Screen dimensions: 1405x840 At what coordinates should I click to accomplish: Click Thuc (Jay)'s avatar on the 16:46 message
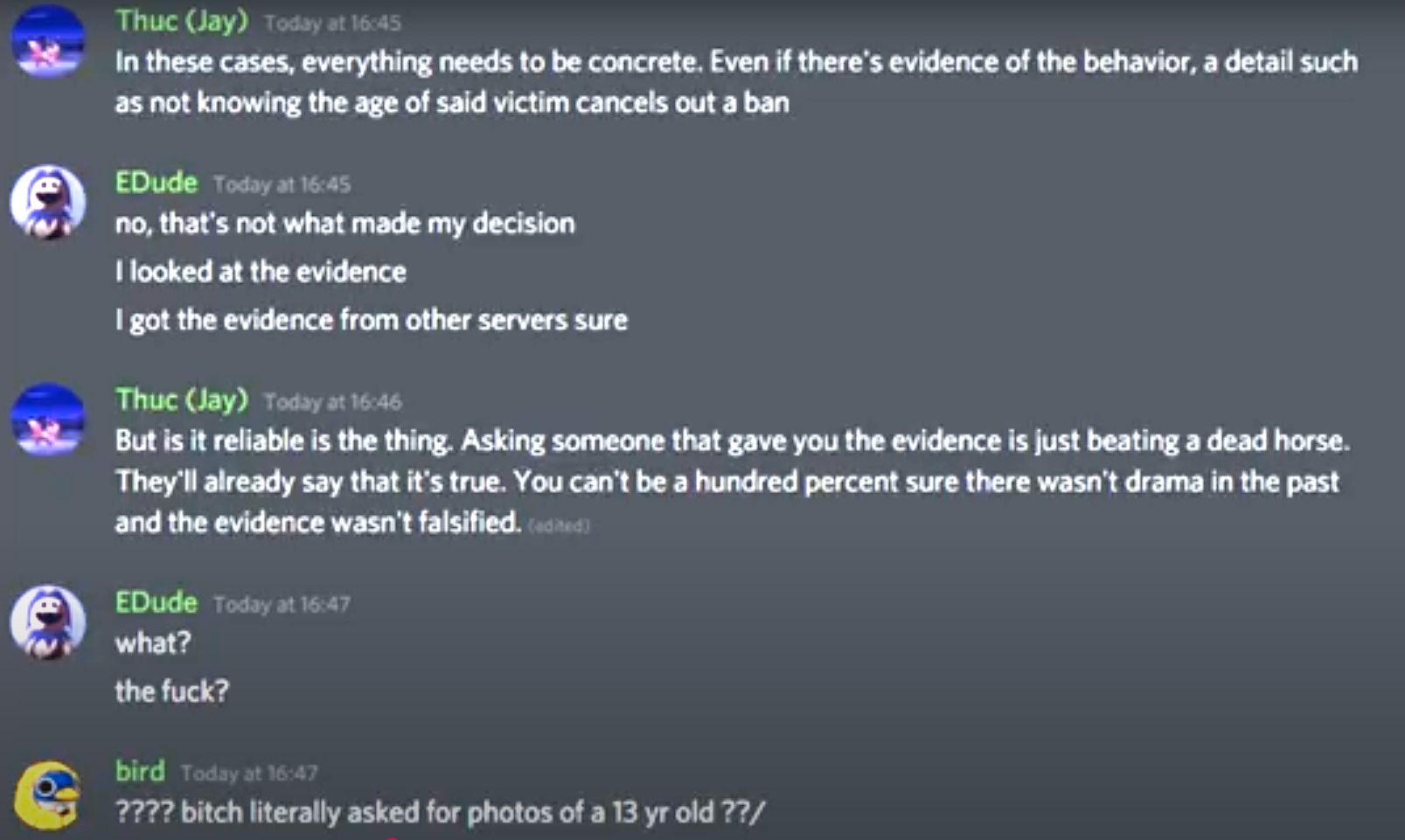(x=48, y=420)
